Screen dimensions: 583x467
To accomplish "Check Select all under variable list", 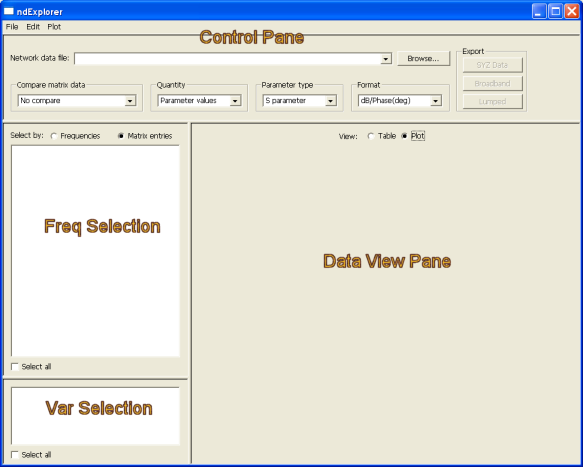I will tap(15, 455).
